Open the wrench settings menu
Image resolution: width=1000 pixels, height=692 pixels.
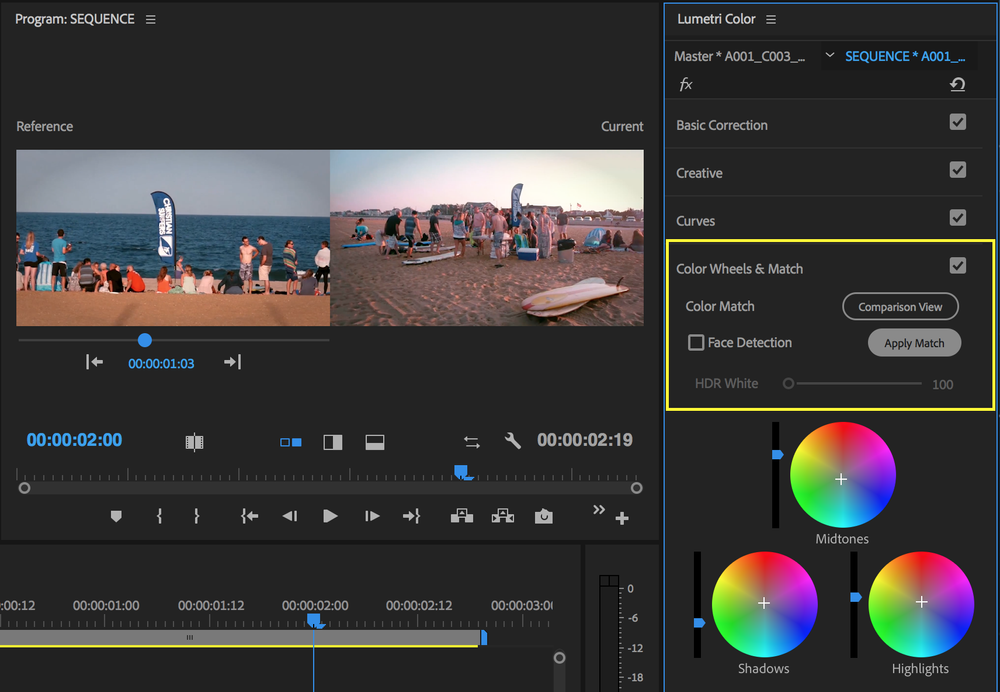click(x=513, y=441)
